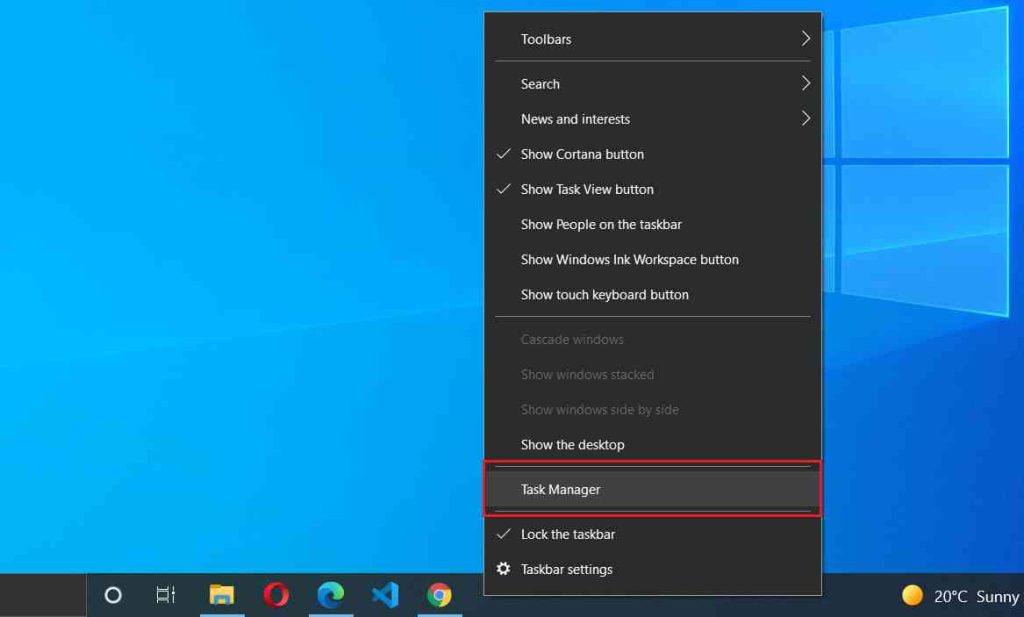Click Show the desktop menu entry
1024x617 pixels.
pyautogui.click(x=572, y=444)
